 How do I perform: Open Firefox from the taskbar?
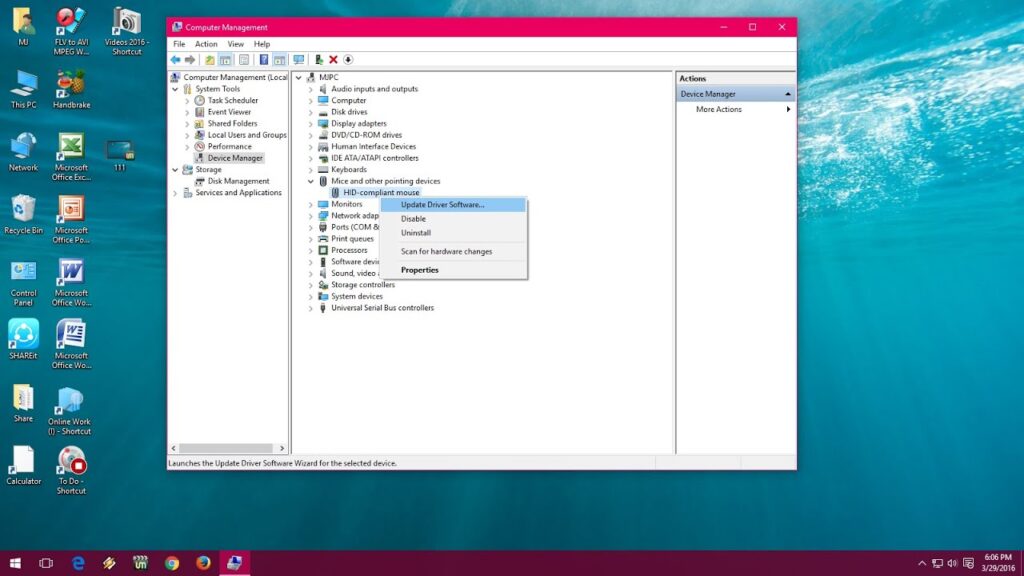[203, 563]
